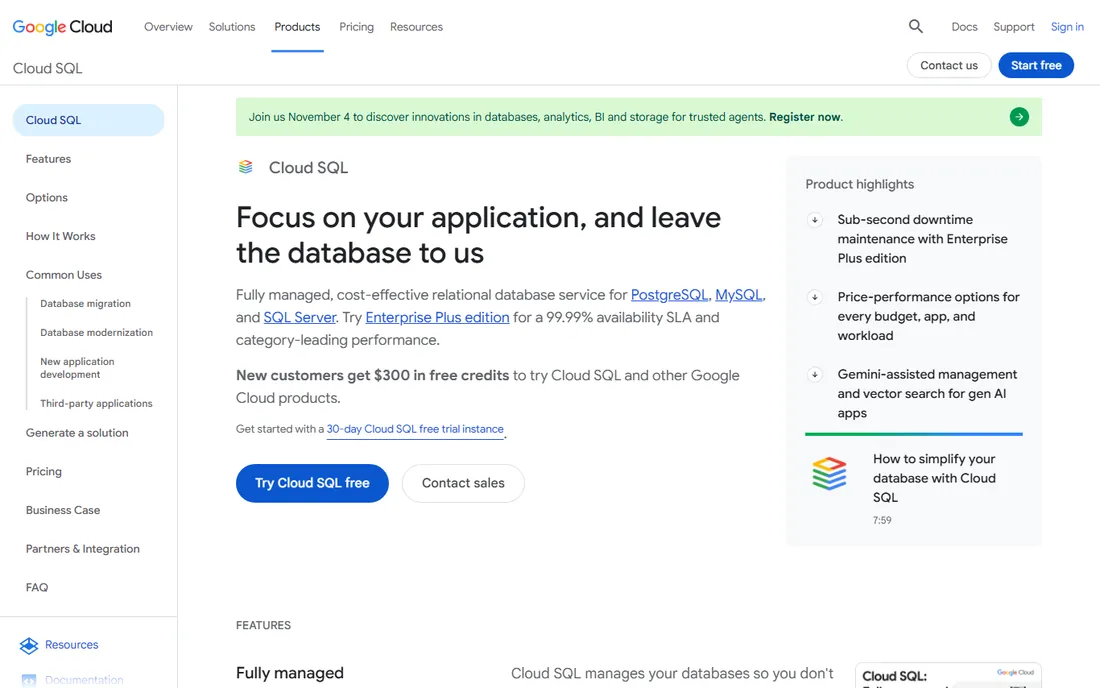Follow the PostgreSQL link
This screenshot has width=1100, height=688.
pos(669,295)
